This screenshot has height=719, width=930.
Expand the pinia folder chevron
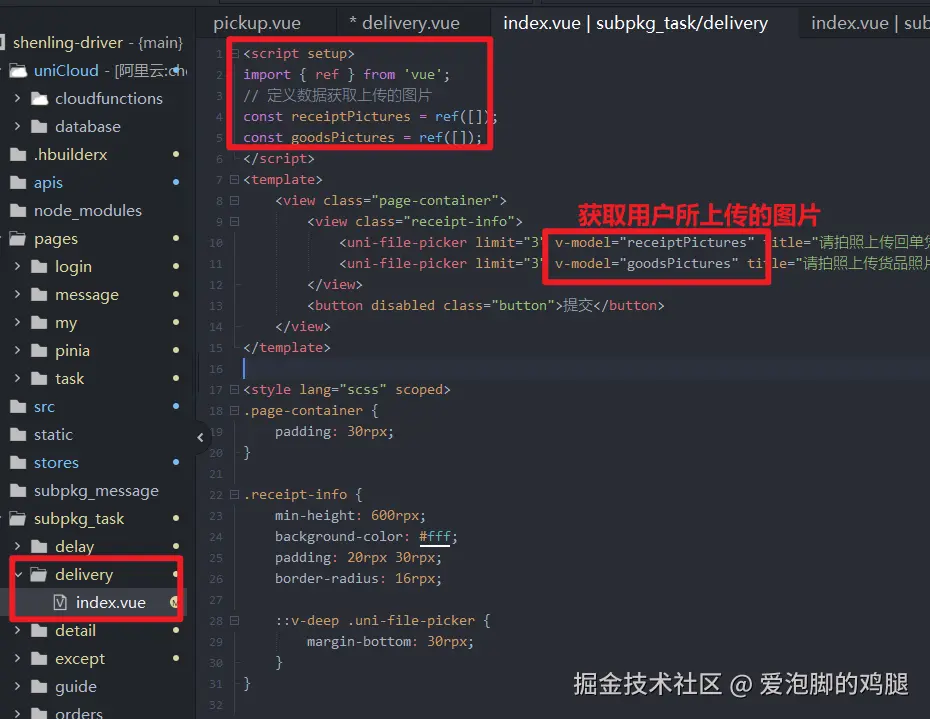tap(17, 350)
